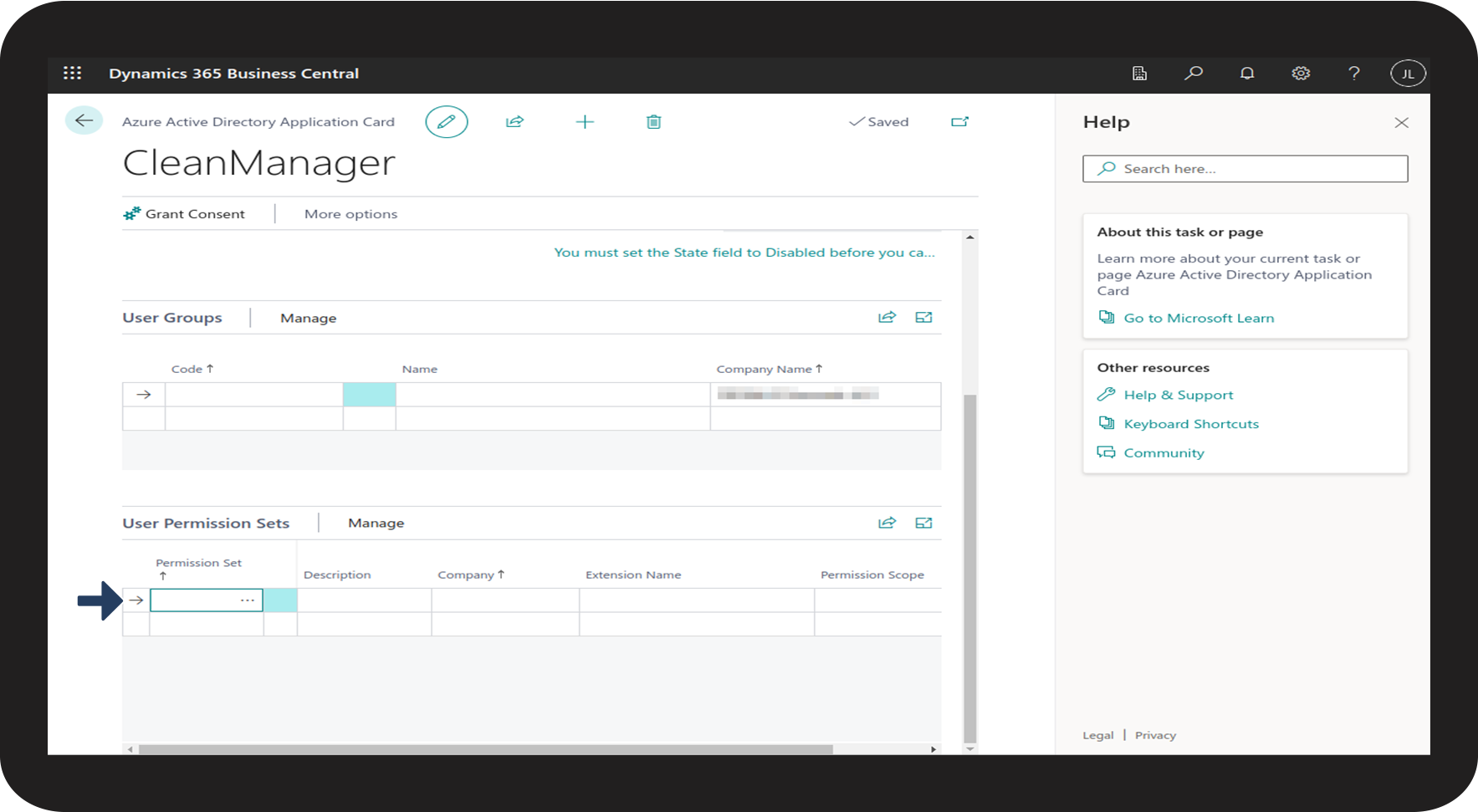Expand the User Permission Sets part

923,523
